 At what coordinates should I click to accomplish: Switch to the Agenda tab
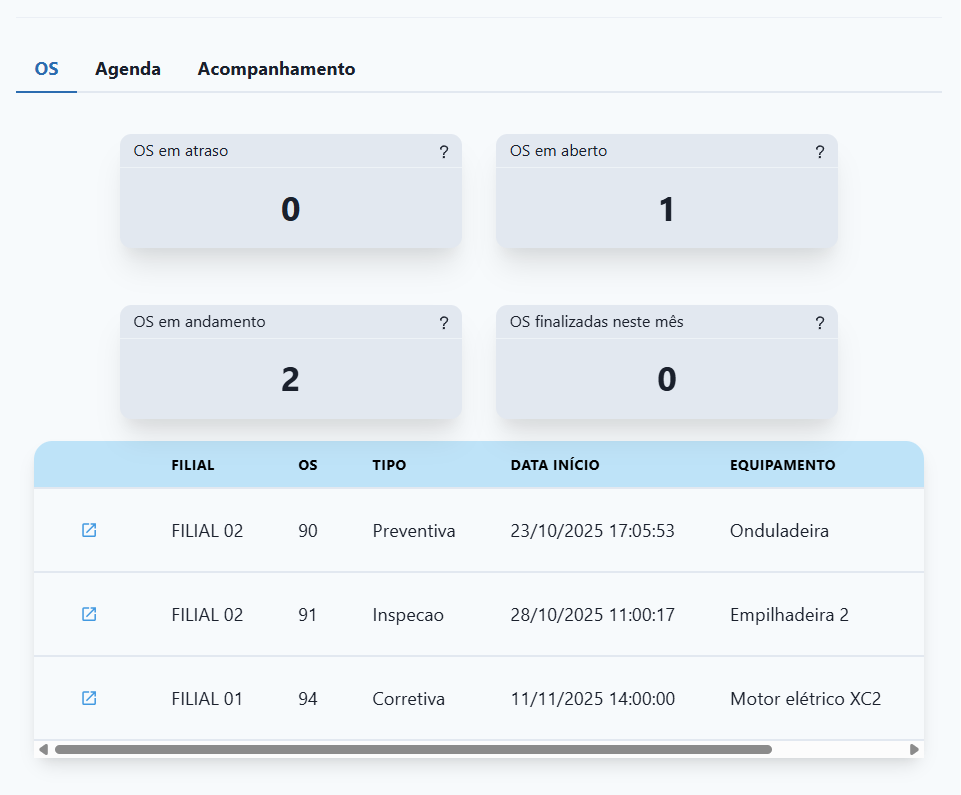[x=128, y=69]
